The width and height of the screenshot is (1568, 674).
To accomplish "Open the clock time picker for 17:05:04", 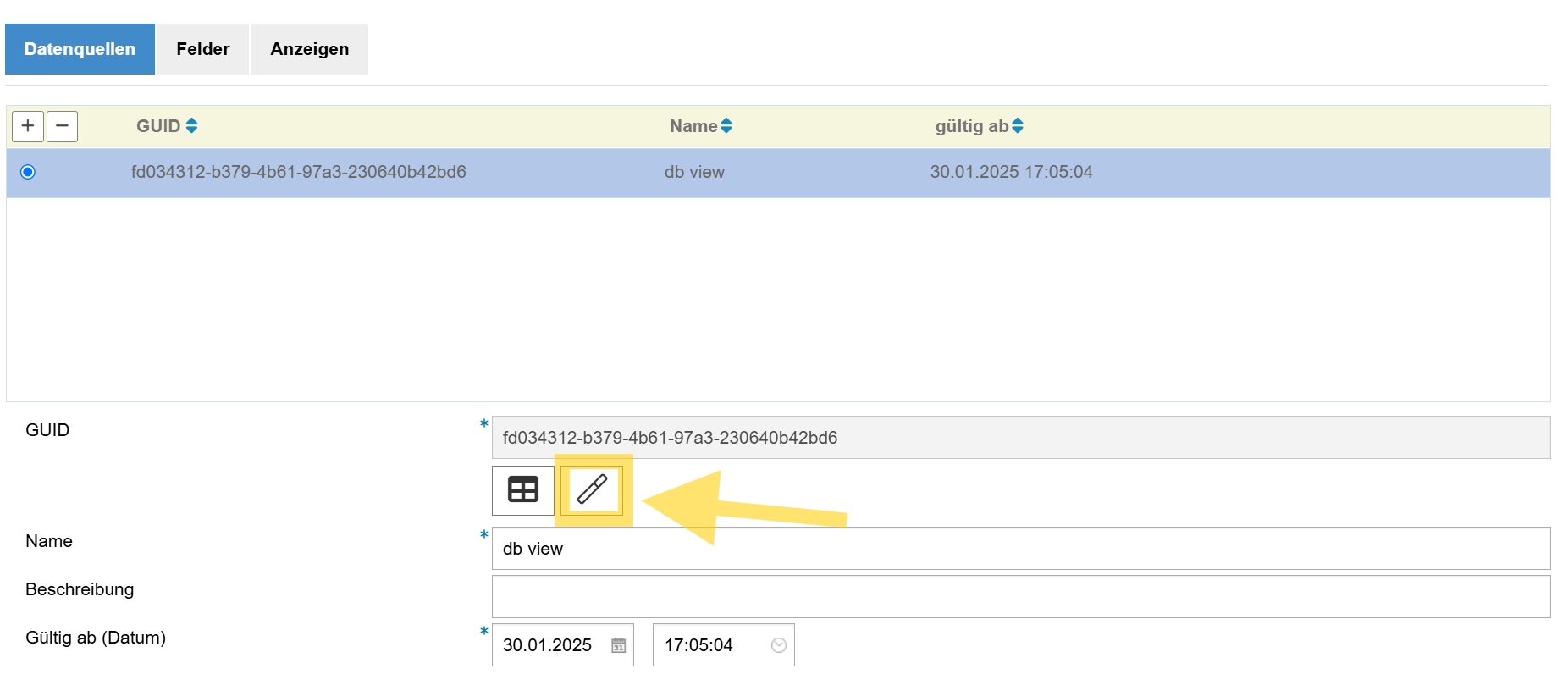I will (x=779, y=645).
